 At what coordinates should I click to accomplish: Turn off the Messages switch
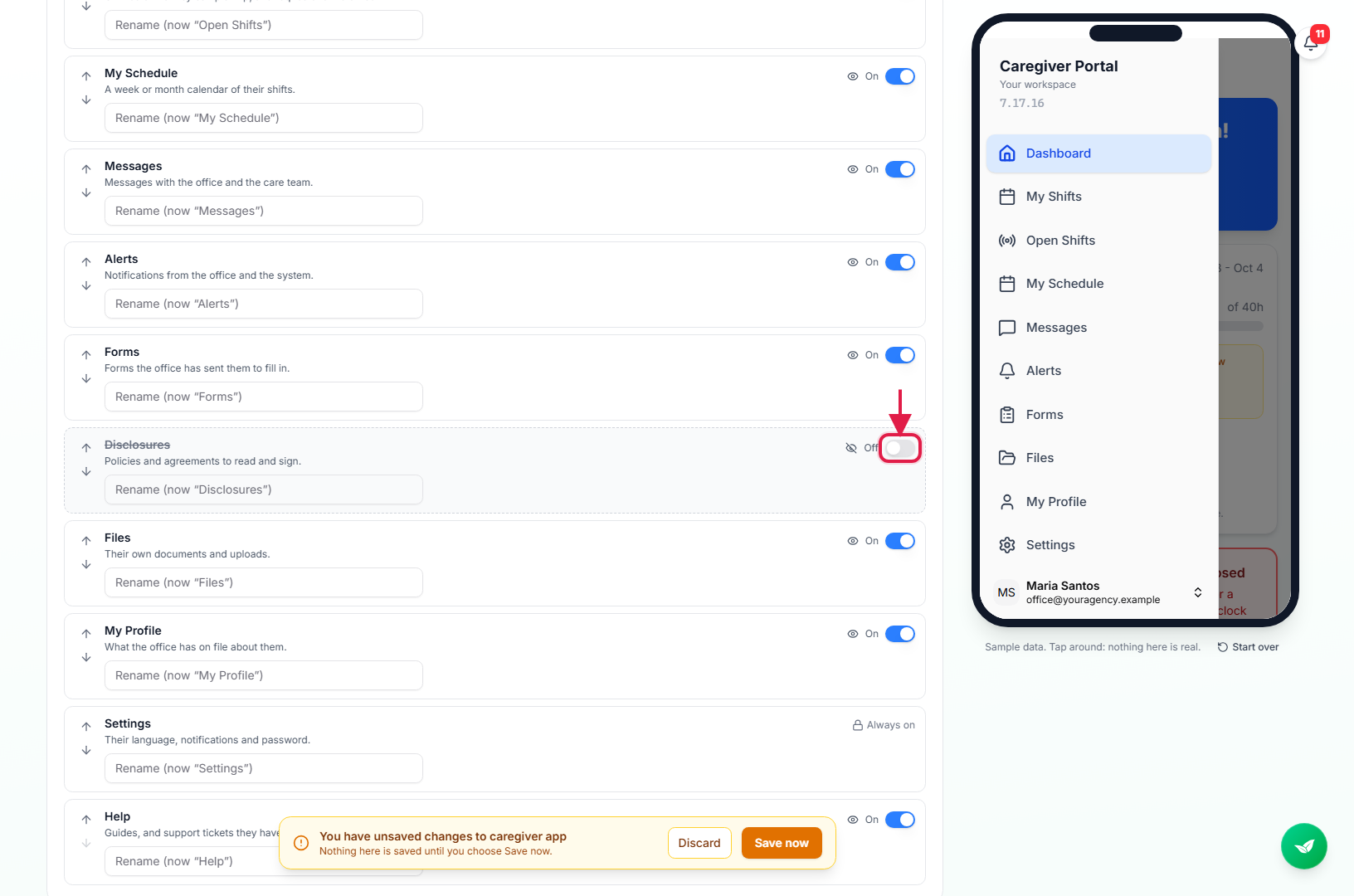point(900,169)
